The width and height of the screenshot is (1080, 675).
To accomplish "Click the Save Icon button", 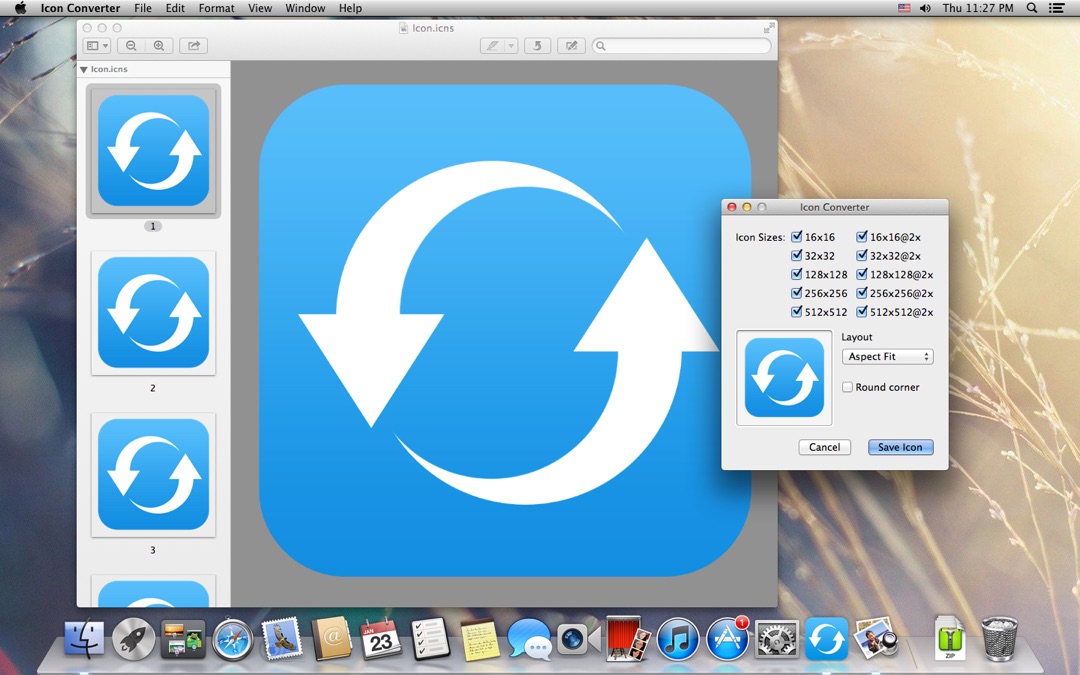I will pyautogui.click(x=899, y=447).
